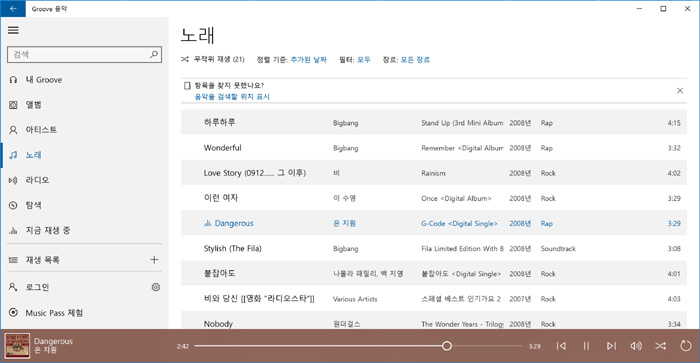Click 음악을 검색할 위치 표시 link
Image resolution: width=700 pixels, height=363 pixels.
232,96
